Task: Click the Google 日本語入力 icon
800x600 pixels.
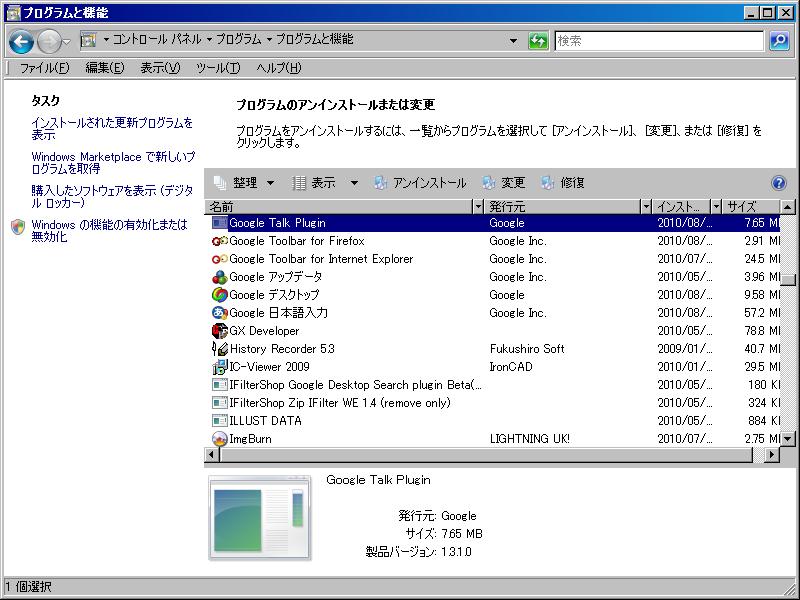Action: pos(219,313)
